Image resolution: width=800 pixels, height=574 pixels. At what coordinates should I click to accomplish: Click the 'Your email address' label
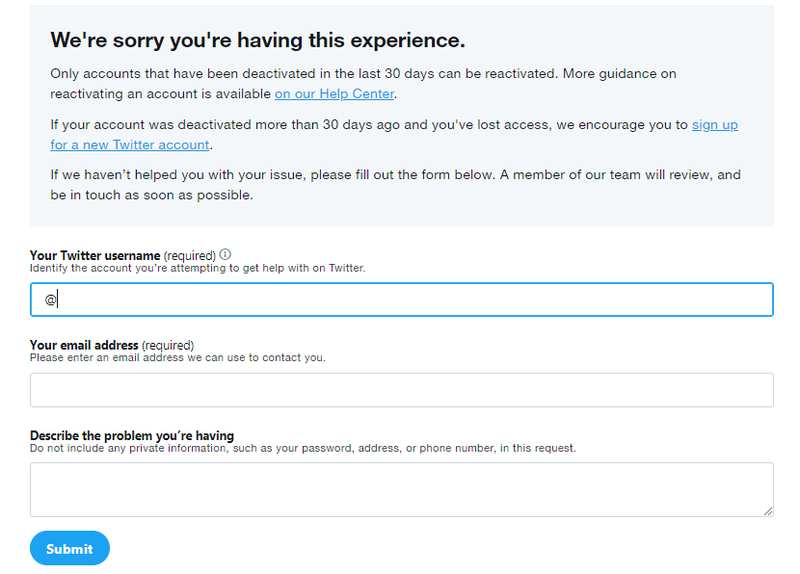click(84, 345)
